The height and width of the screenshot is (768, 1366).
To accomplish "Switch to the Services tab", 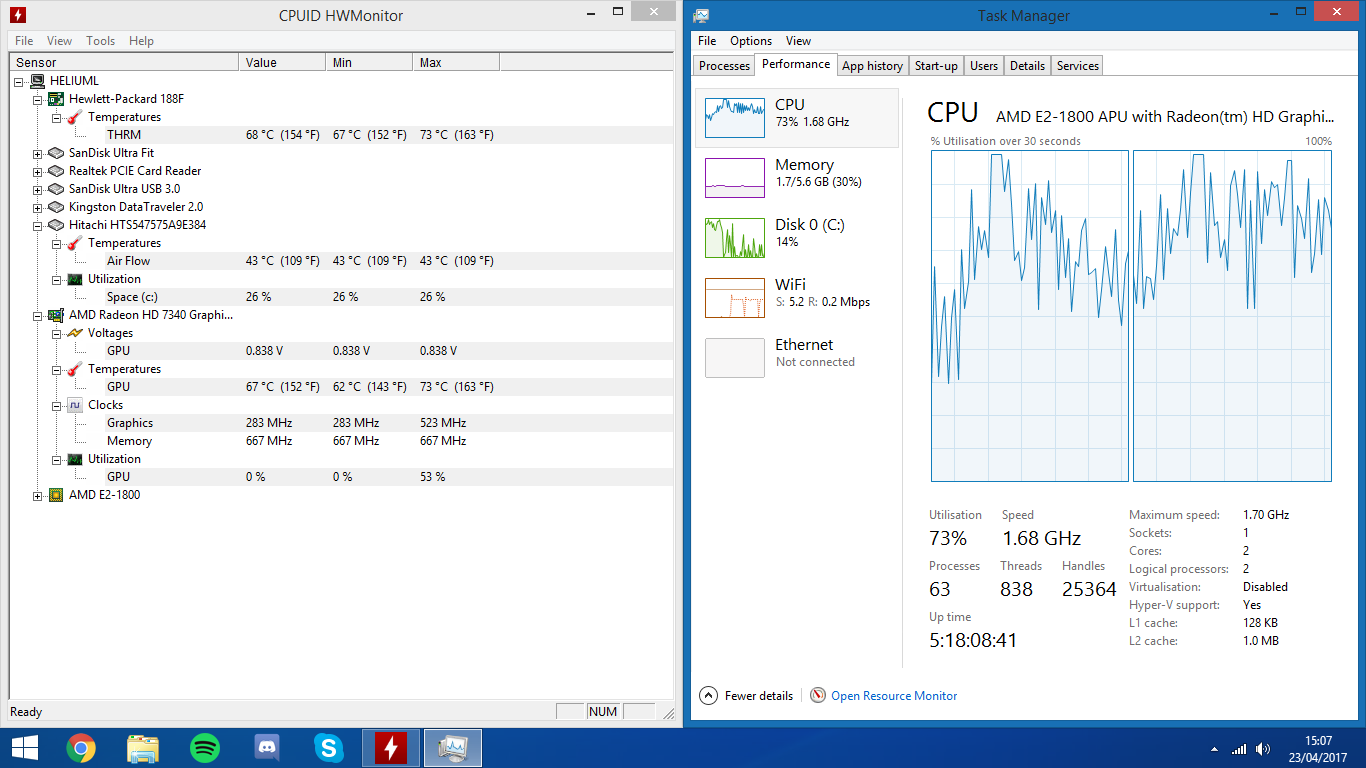I will pyautogui.click(x=1078, y=66).
